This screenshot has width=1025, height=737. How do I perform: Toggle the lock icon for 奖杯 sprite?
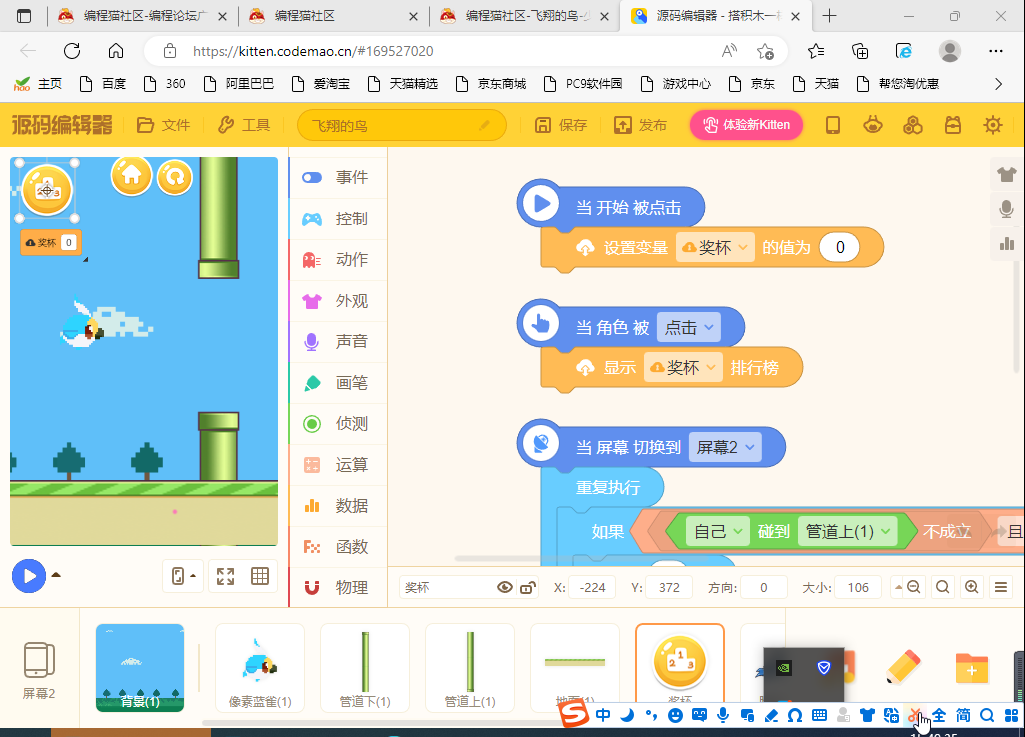point(528,587)
